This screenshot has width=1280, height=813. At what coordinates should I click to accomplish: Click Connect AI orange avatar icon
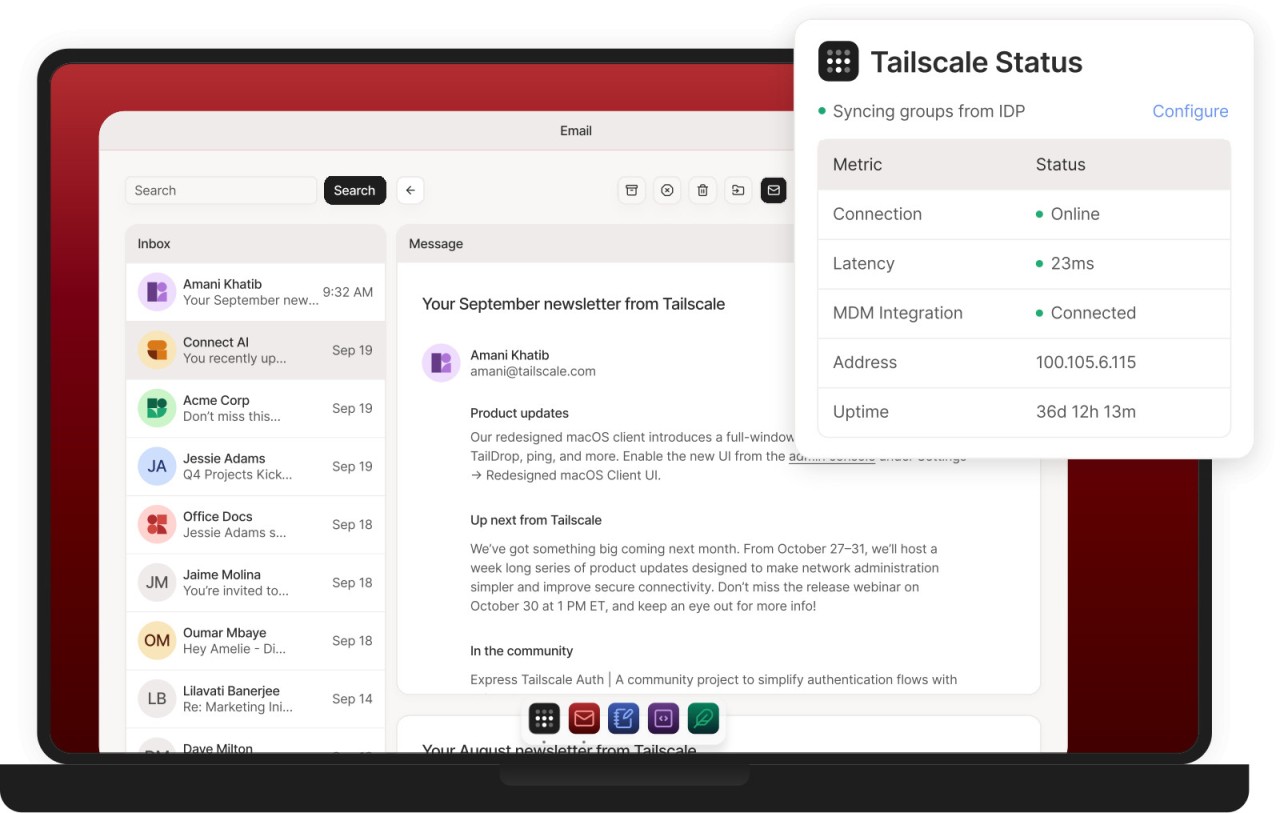tap(157, 350)
